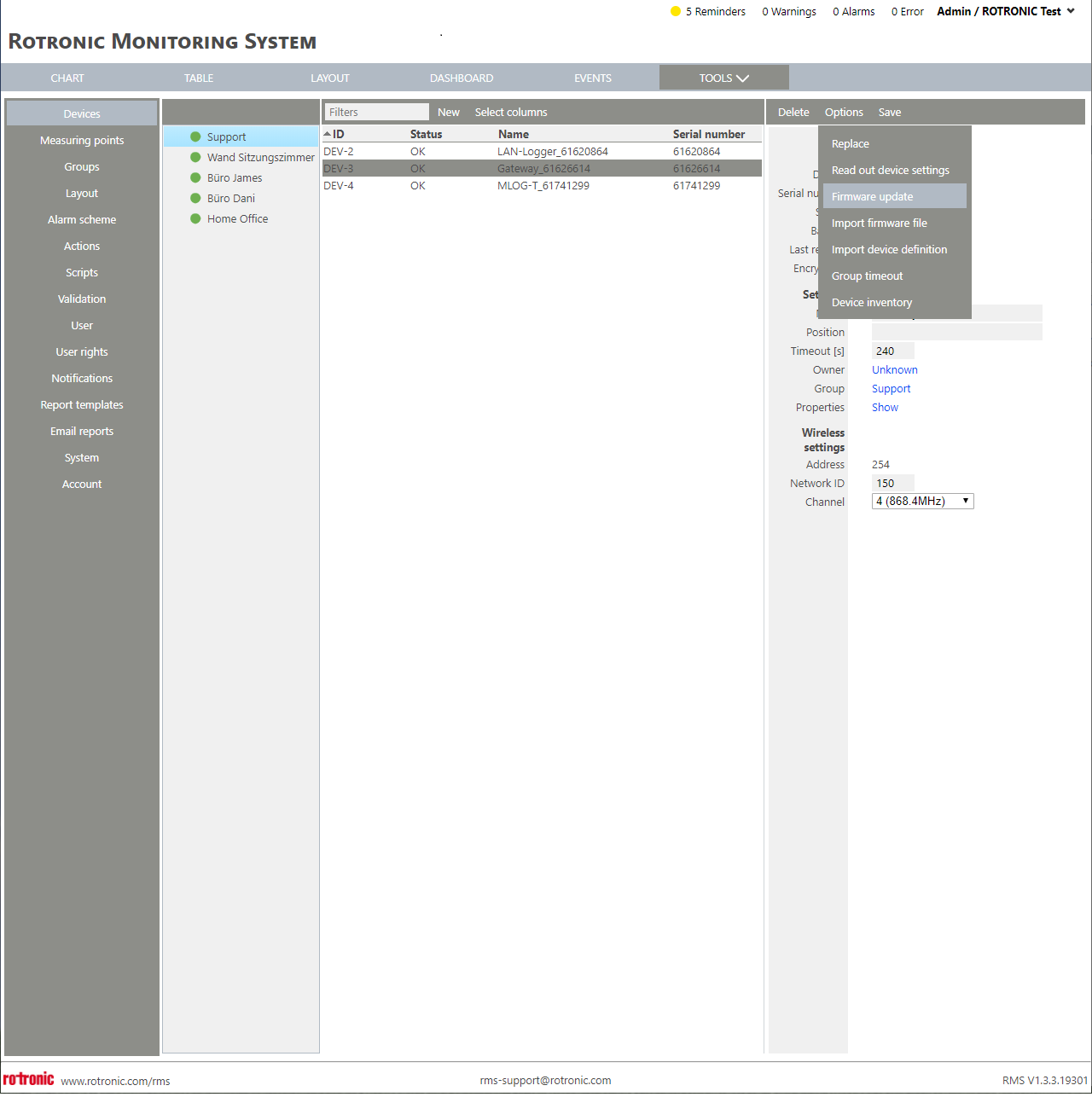Viewport: 1092px width, 1097px height.
Task: Go to the DASHBOARD tab
Action: pyautogui.click(x=462, y=78)
